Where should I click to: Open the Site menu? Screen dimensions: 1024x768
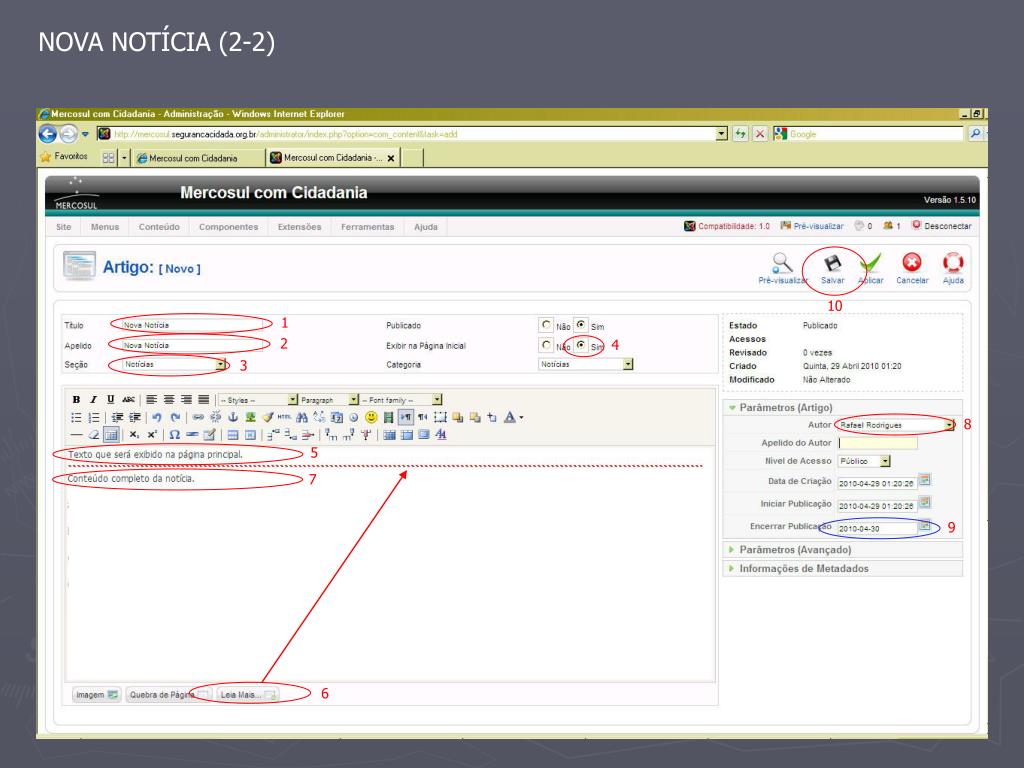pos(63,227)
